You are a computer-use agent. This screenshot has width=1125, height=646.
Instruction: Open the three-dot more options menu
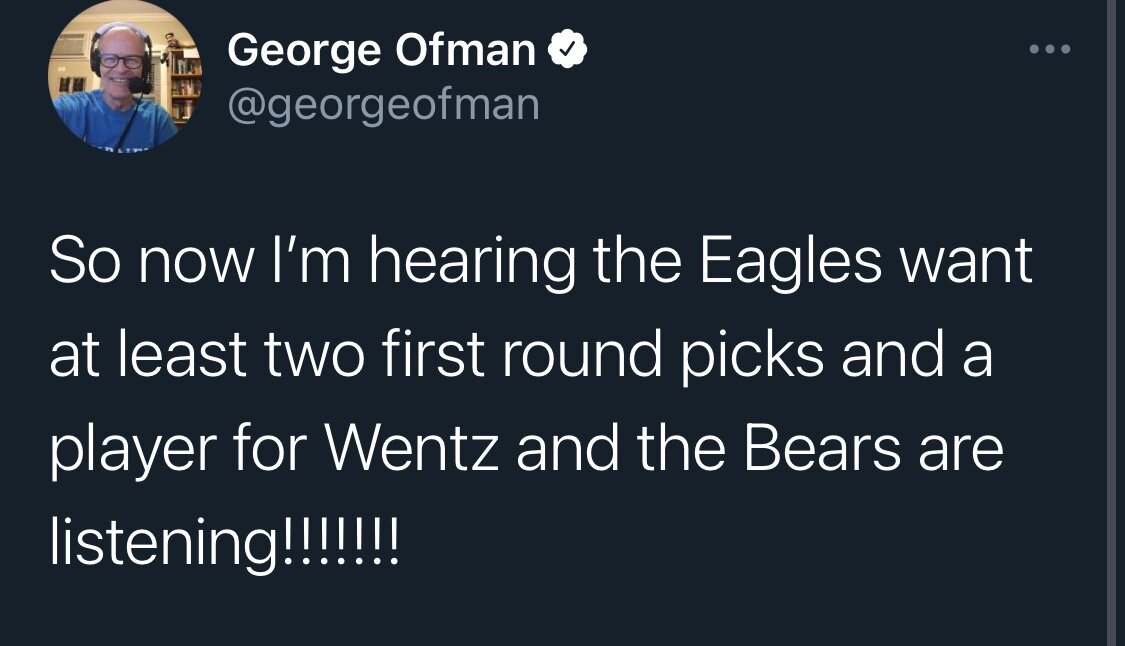tap(1051, 49)
